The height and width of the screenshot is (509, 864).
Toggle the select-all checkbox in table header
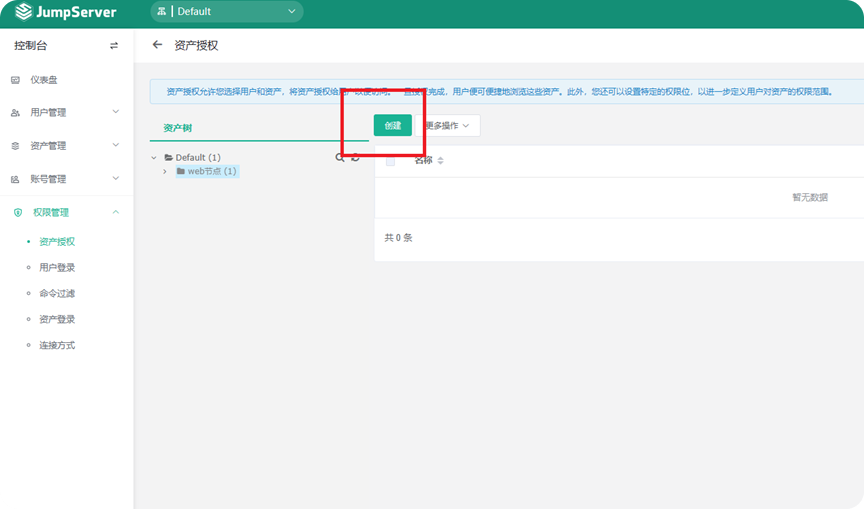pos(390,161)
